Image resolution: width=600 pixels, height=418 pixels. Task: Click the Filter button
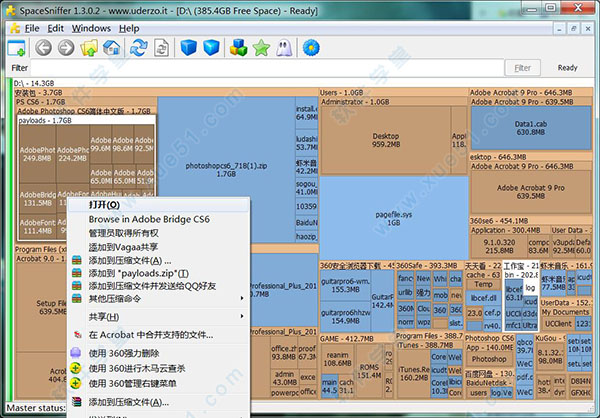pyautogui.click(x=522, y=68)
